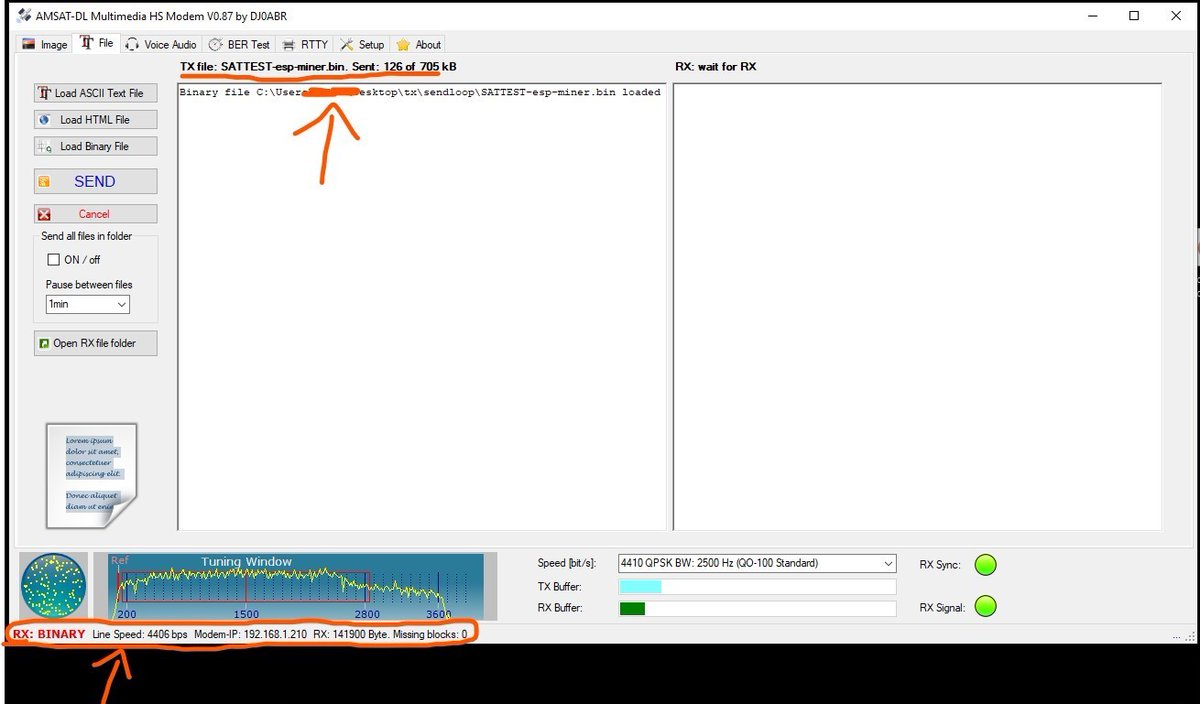Click the 2800 frequency label in tuning window
This screenshot has height=704, width=1200.
click(367, 614)
